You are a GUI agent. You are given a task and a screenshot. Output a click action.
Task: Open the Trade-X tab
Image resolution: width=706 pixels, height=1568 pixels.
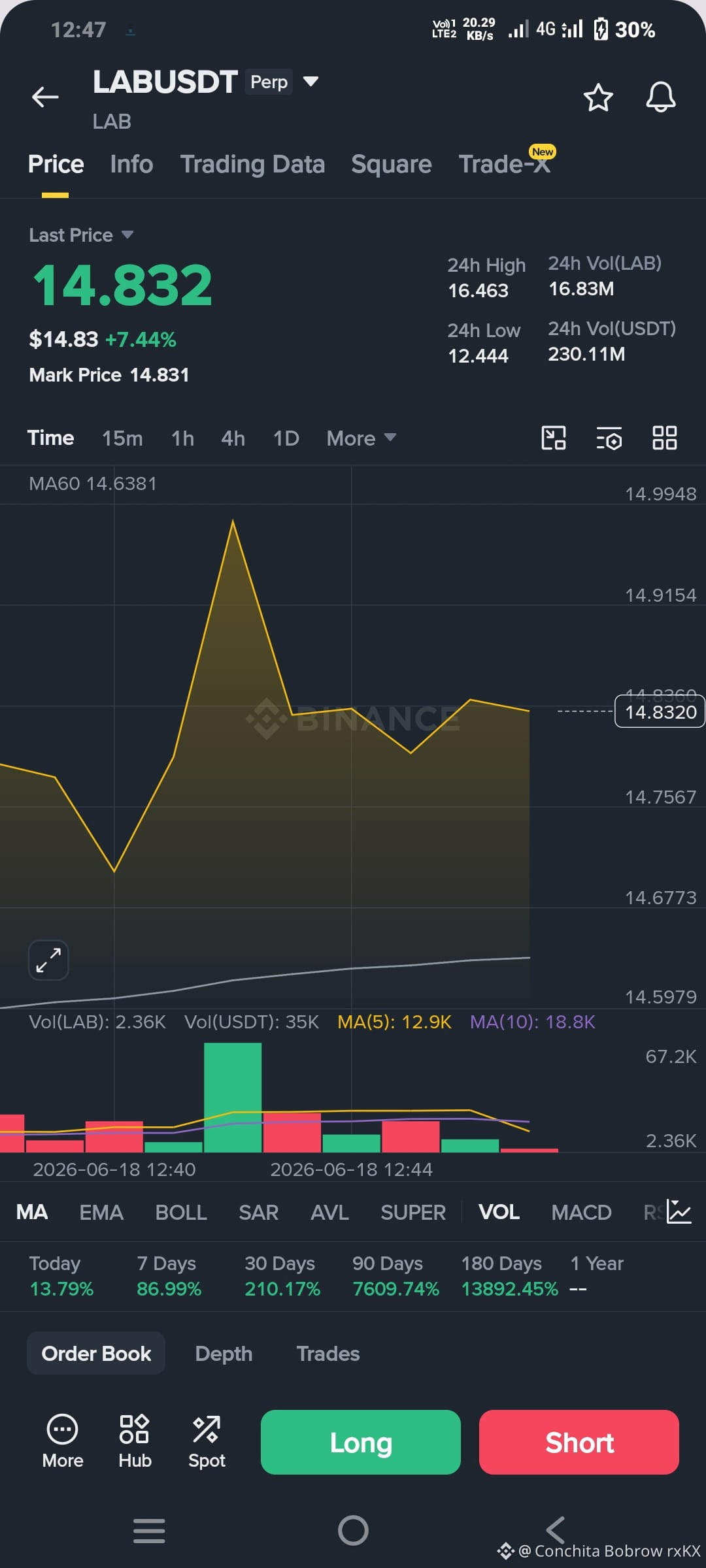(504, 164)
